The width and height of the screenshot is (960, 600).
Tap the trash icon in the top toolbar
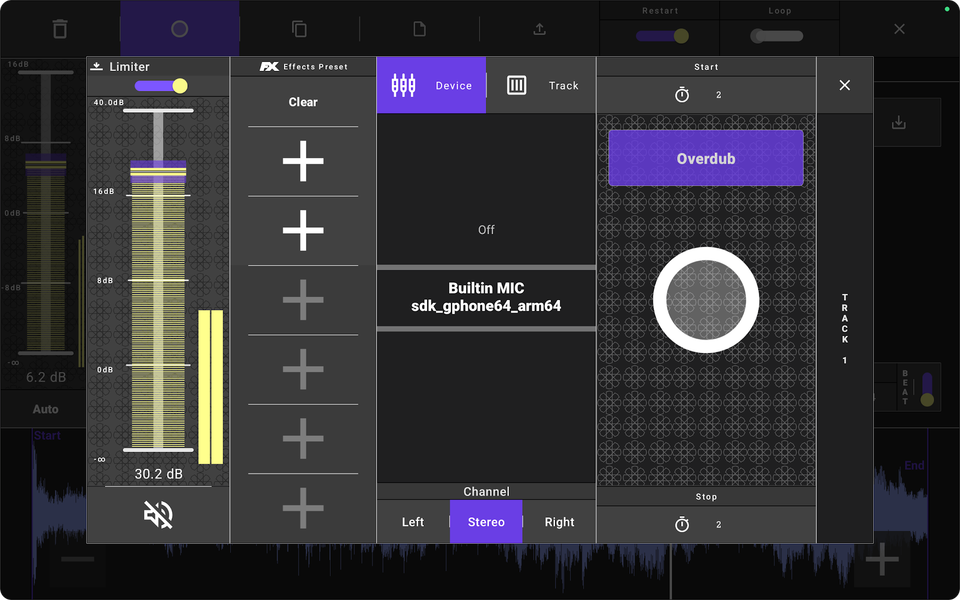60,29
